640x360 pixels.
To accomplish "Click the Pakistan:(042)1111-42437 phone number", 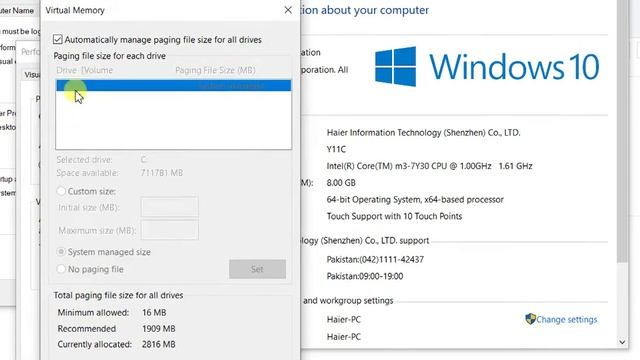I will point(375,260).
